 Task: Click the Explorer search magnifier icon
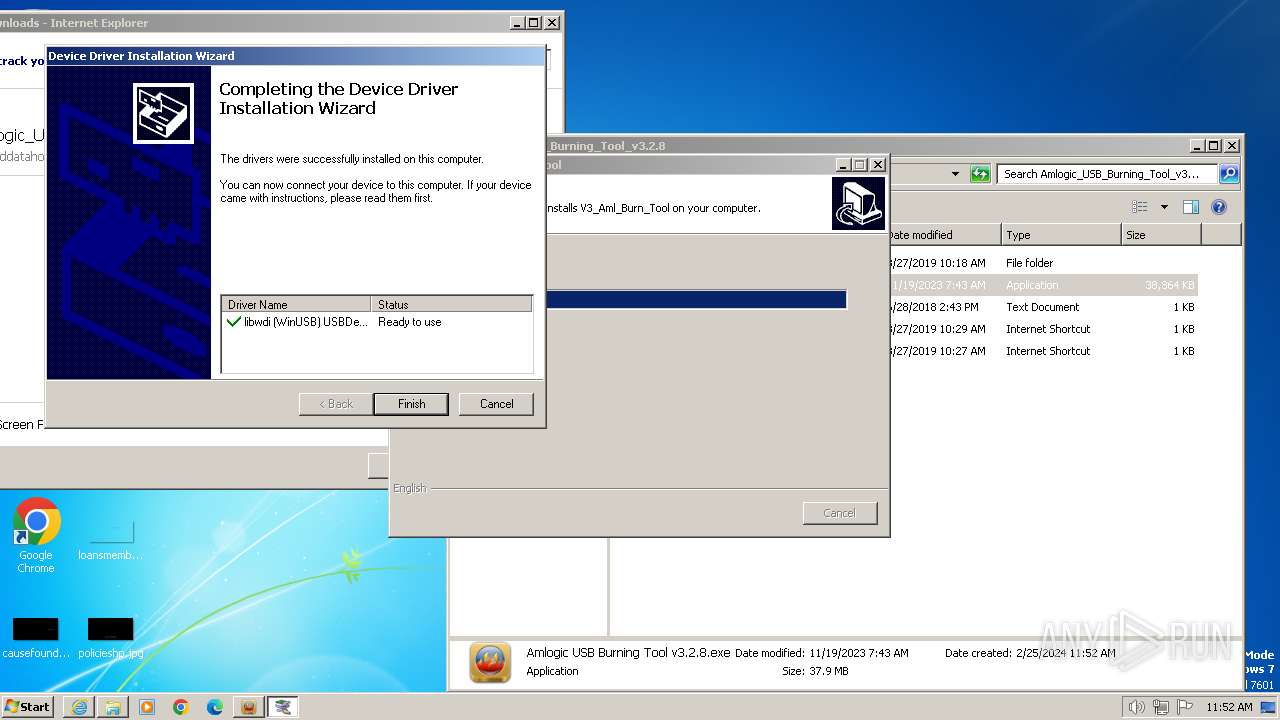click(x=1229, y=174)
